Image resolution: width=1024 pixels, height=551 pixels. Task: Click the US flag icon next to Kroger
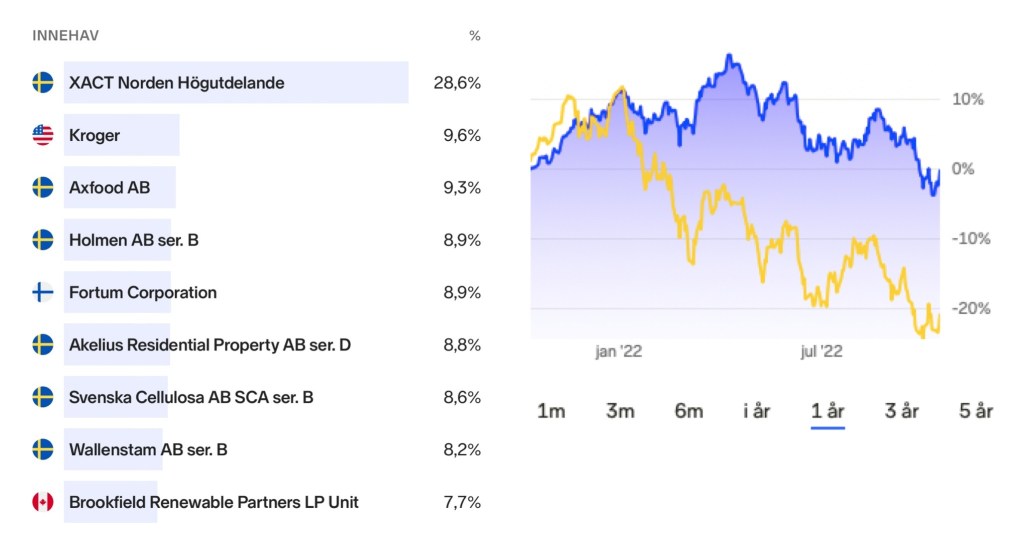pyautogui.click(x=43, y=135)
